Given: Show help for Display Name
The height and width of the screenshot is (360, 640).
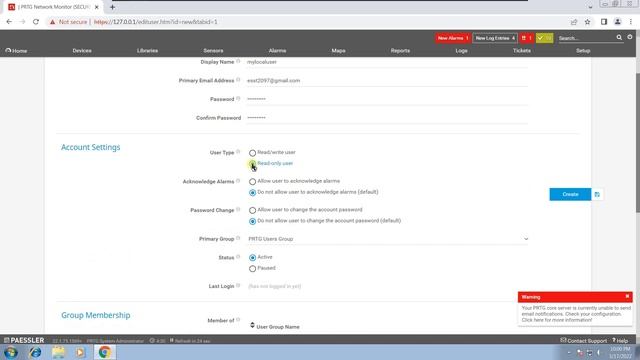Looking at the screenshot, I should (x=238, y=62).
